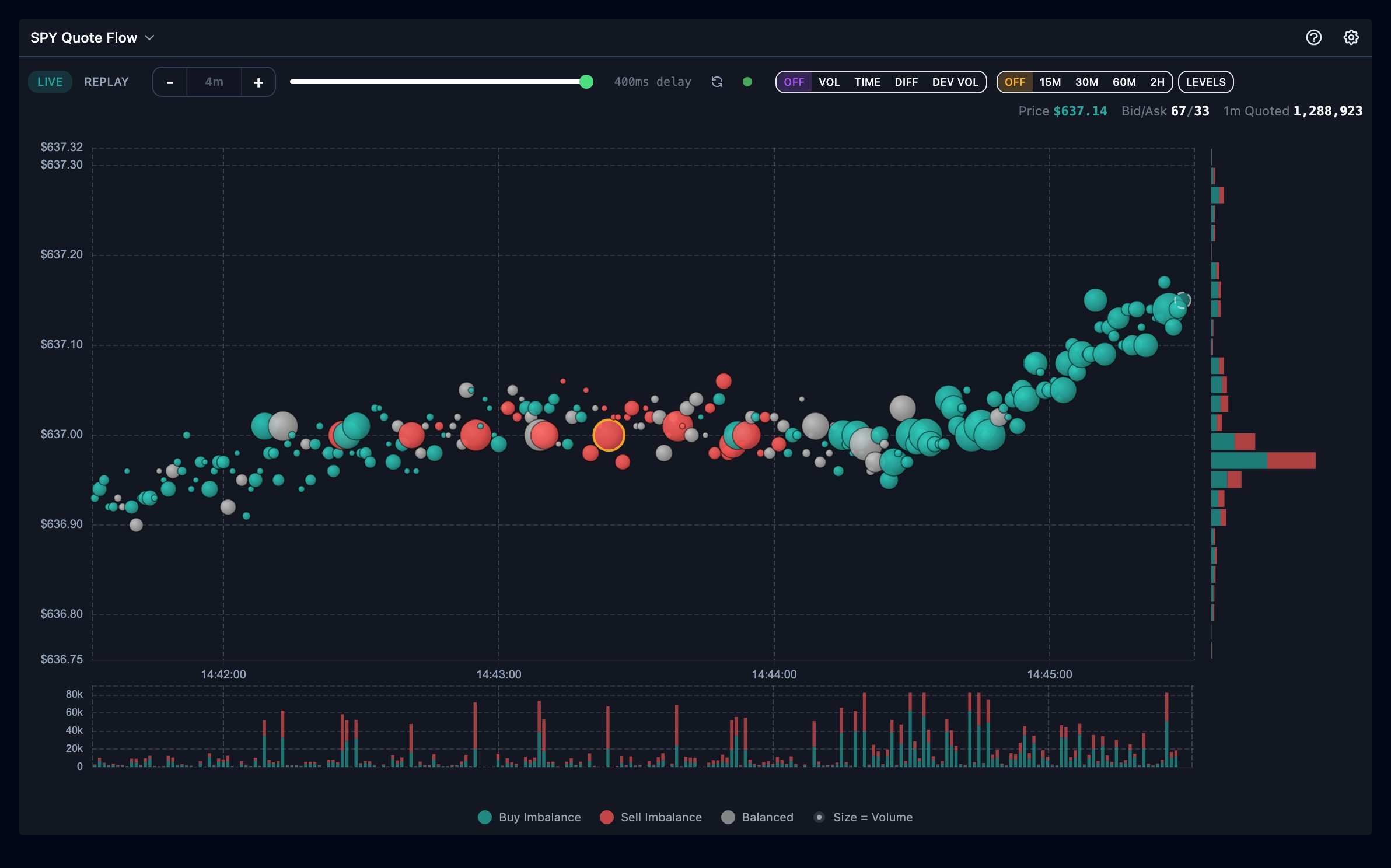Click the 14:45:00 time axis label
The image size is (1391, 868).
tap(1050, 674)
